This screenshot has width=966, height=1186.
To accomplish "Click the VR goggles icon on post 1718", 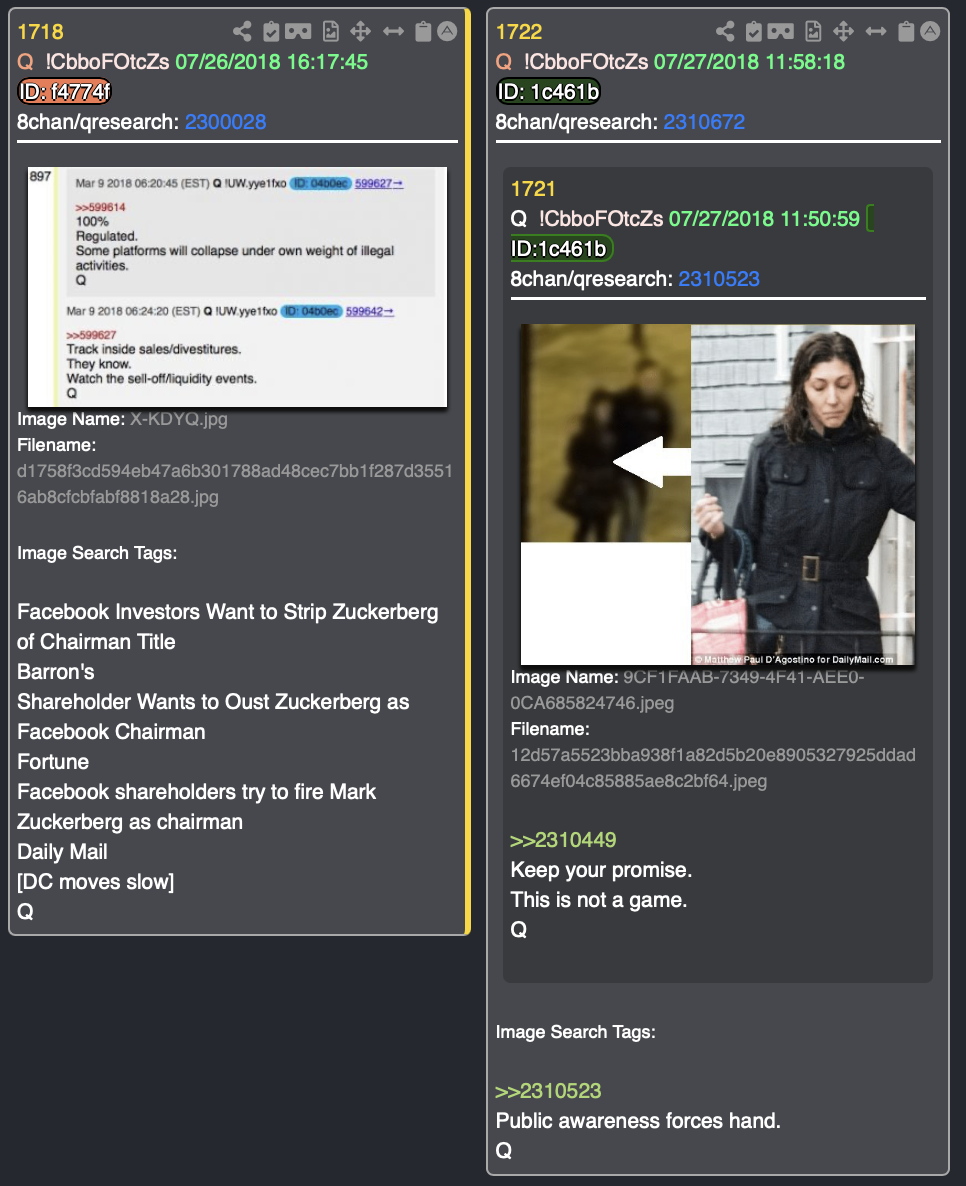I will pos(298,31).
